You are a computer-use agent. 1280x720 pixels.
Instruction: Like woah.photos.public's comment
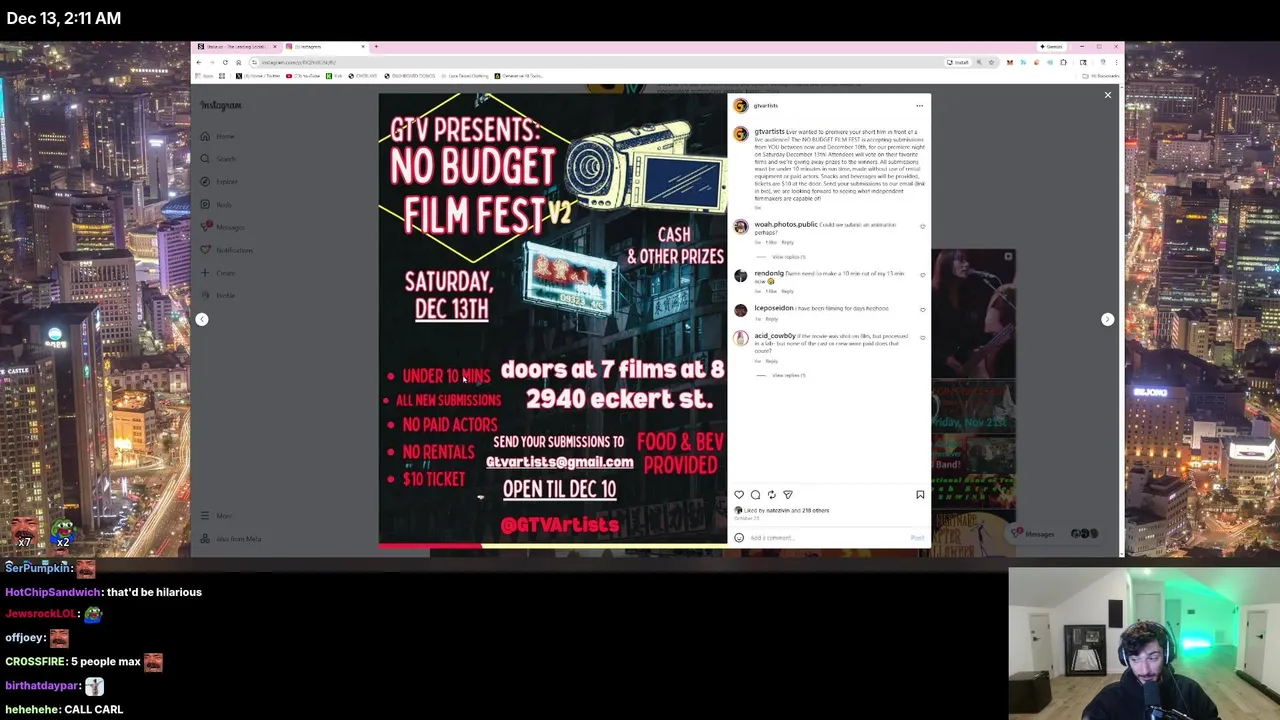[922, 226]
